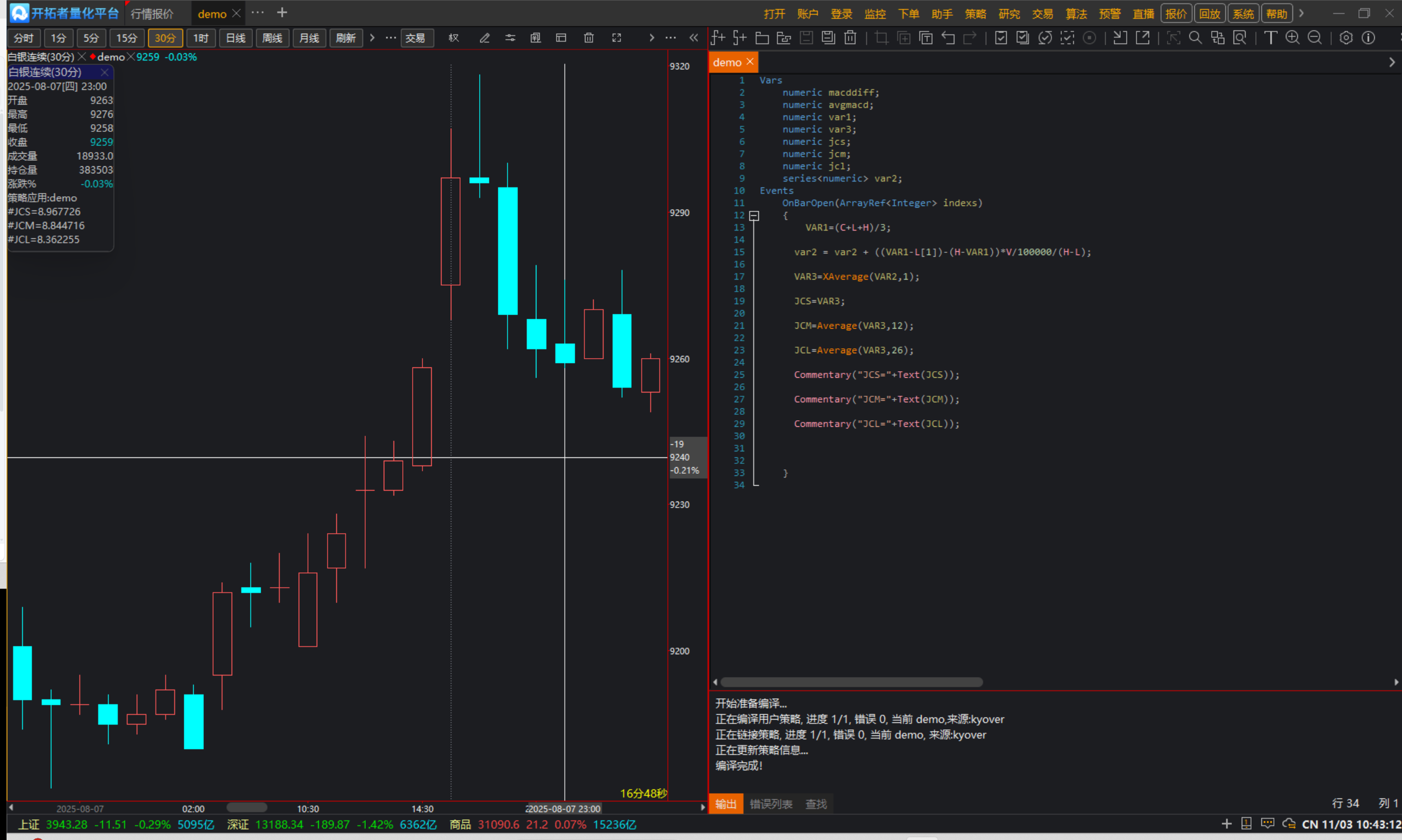Toggle the 权 adjustment button
Screen dimensions: 1402x840
tap(454, 38)
